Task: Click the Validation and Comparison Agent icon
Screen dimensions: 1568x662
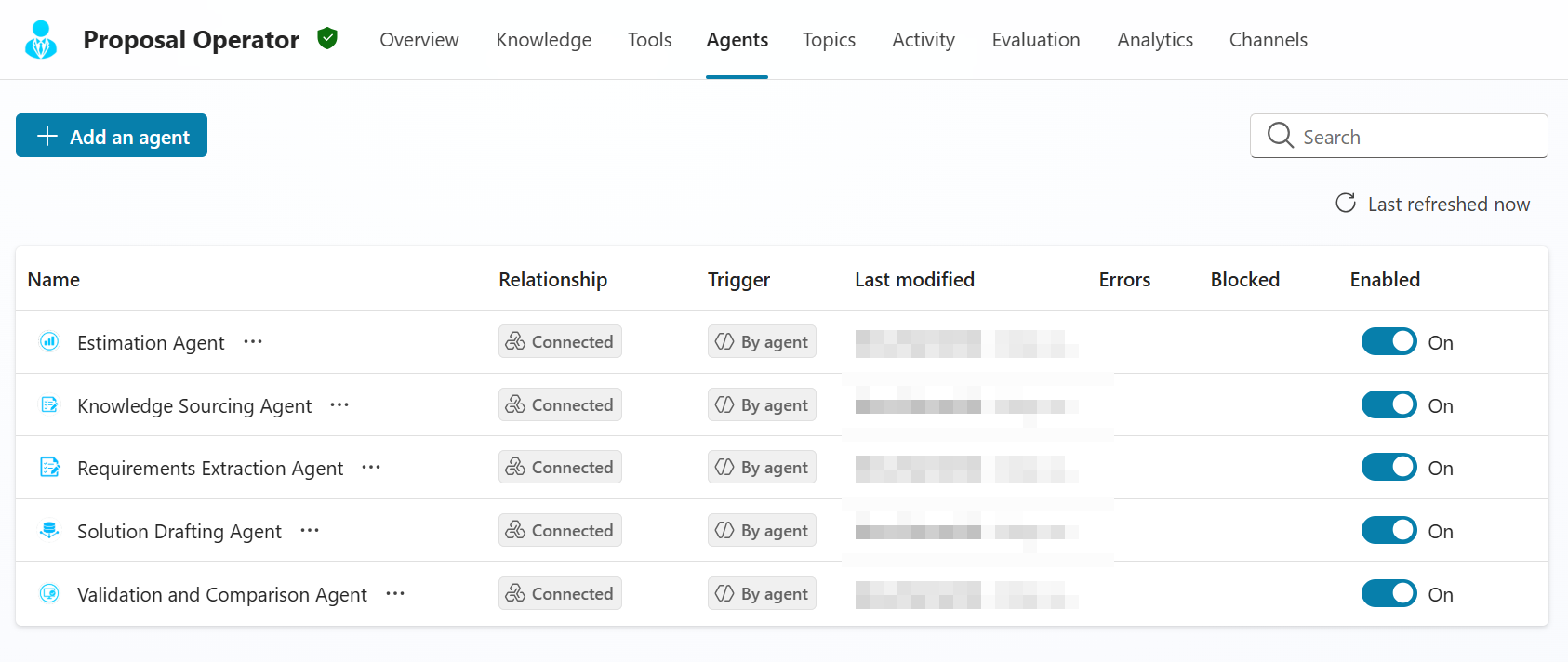Action: 49,593
